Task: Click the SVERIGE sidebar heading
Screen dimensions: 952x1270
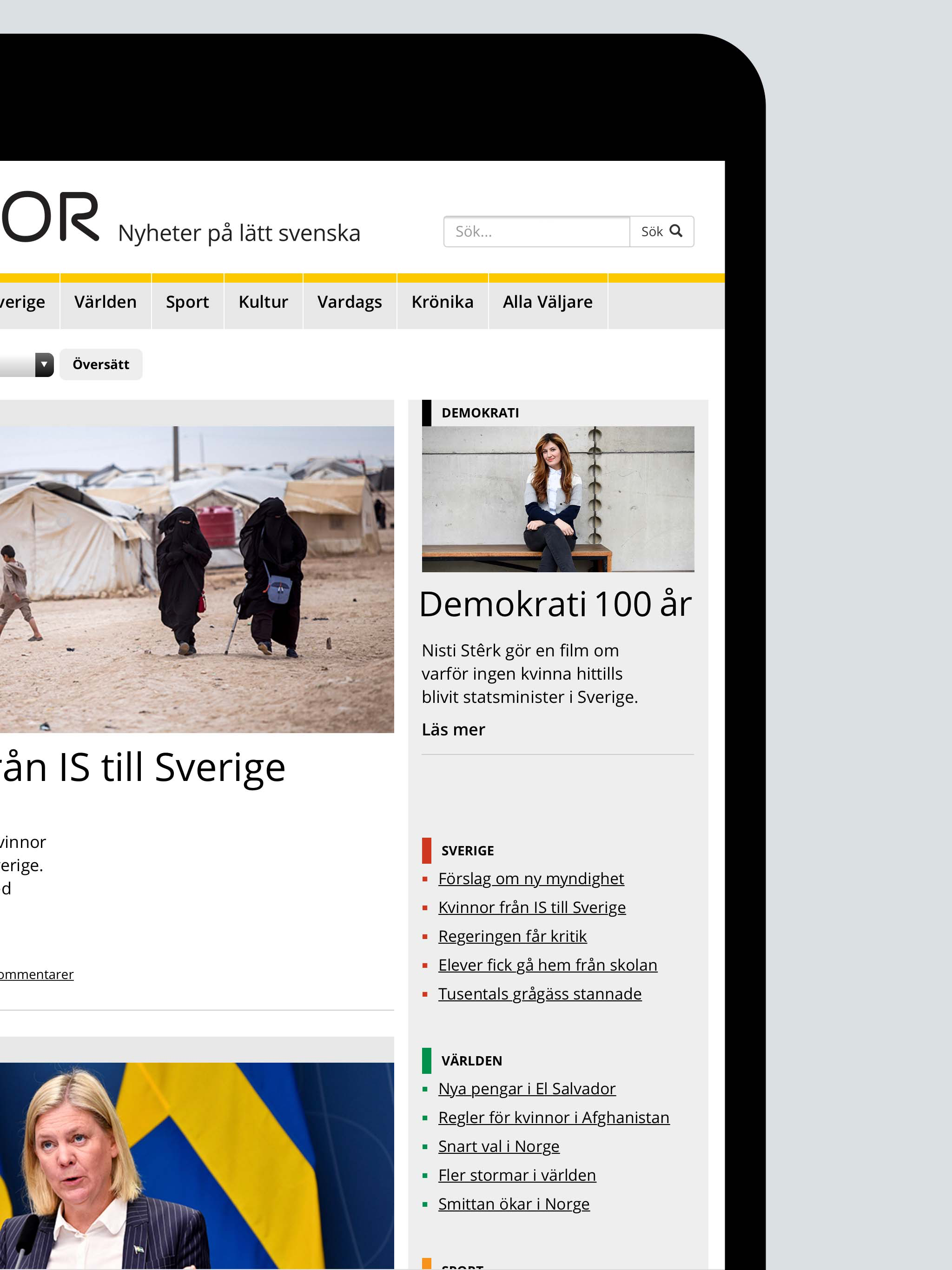Action: pos(467,850)
